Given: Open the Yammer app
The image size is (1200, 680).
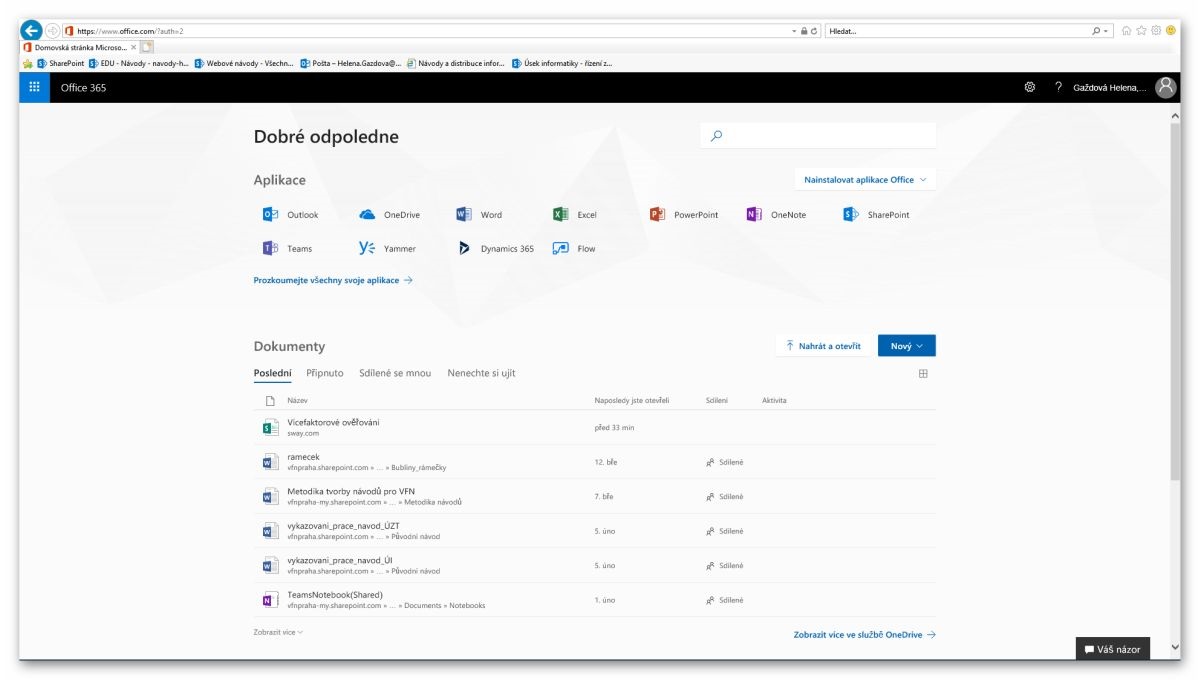Looking at the screenshot, I should coord(387,248).
